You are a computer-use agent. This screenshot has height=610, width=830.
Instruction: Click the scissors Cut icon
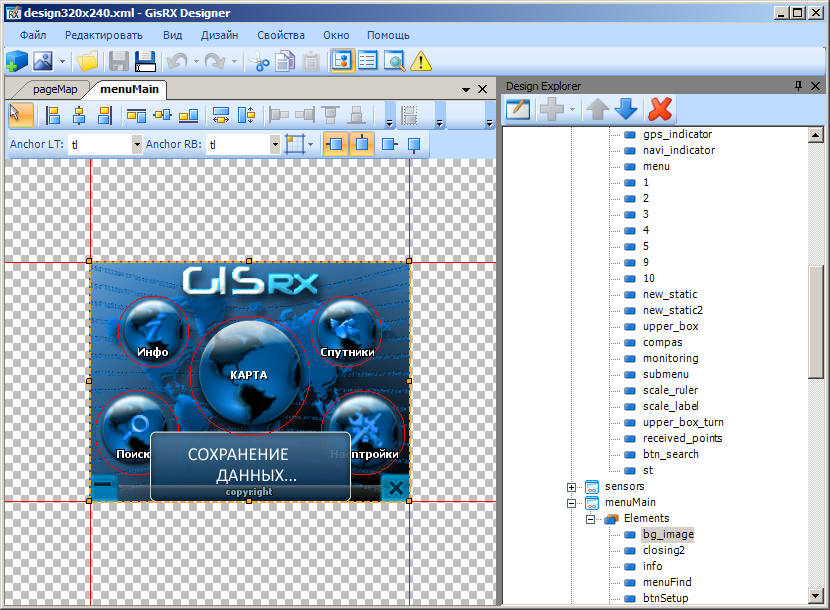click(x=259, y=61)
